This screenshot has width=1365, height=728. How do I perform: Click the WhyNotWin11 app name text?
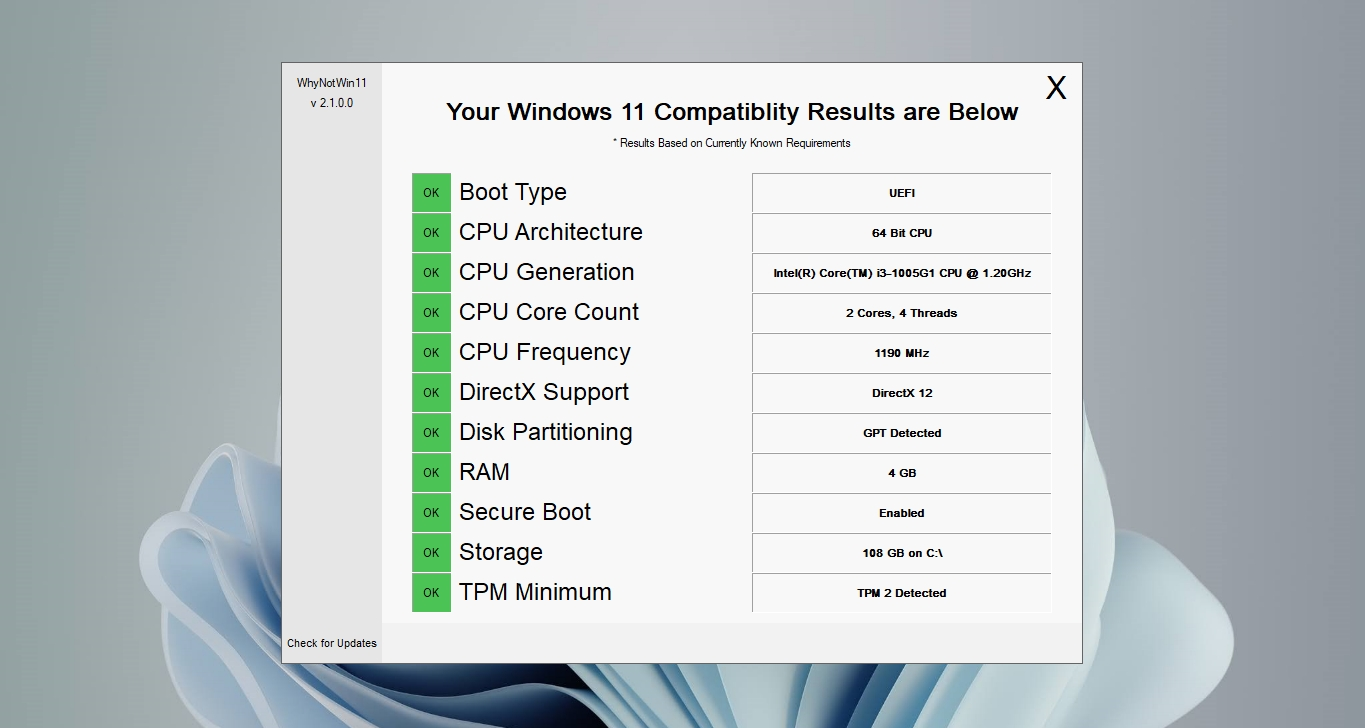pos(332,83)
